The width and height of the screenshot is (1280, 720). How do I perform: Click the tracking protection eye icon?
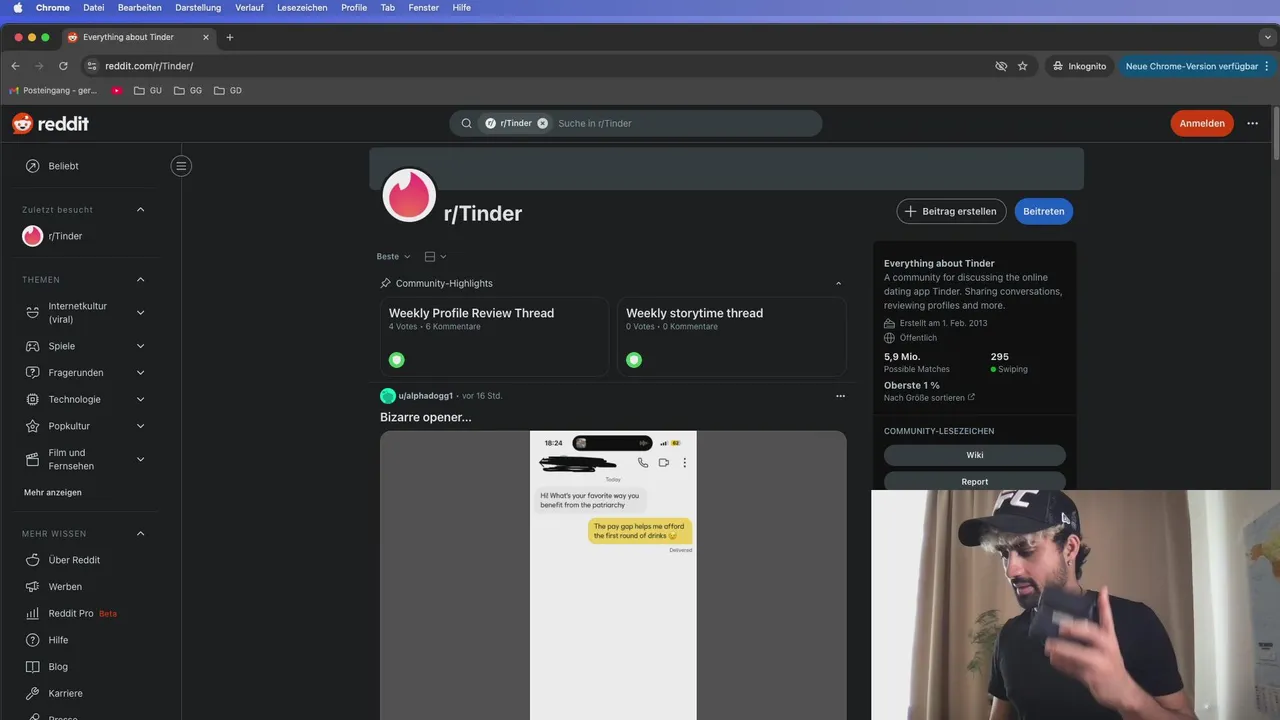[x=1001, y=66]
